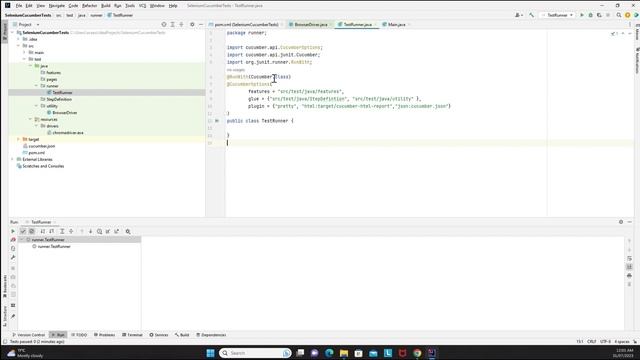The image size is (640, 360).
Task: Sort test results alphabetically in Run toolbar
Action: click(43, 231)
